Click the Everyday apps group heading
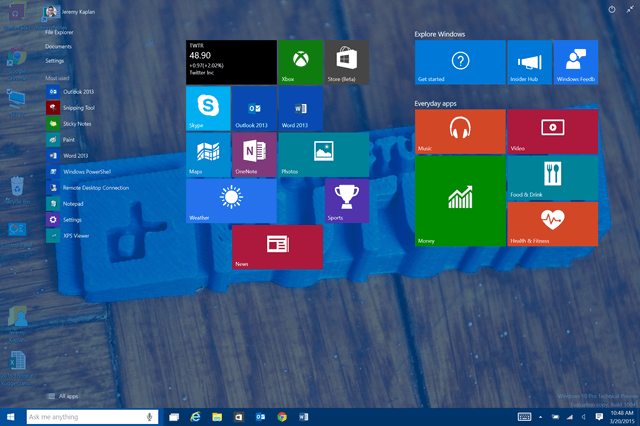The width and height of the screenshot is (640, 426). pos(435,104)
